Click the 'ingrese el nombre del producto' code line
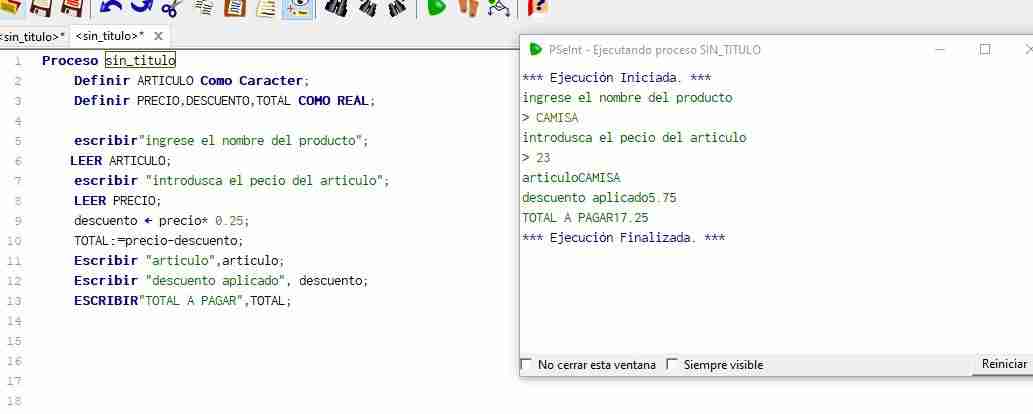Viewport: 1033px width, 414px height. (221, 140)
